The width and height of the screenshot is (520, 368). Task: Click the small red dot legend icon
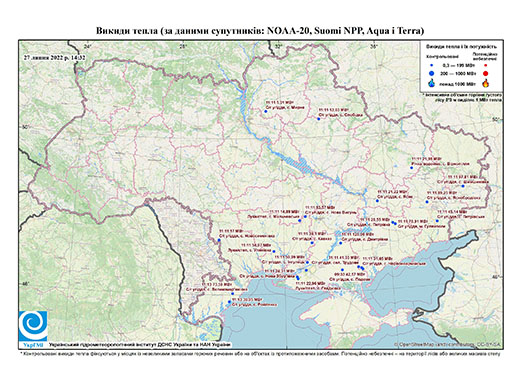(486, 66)
